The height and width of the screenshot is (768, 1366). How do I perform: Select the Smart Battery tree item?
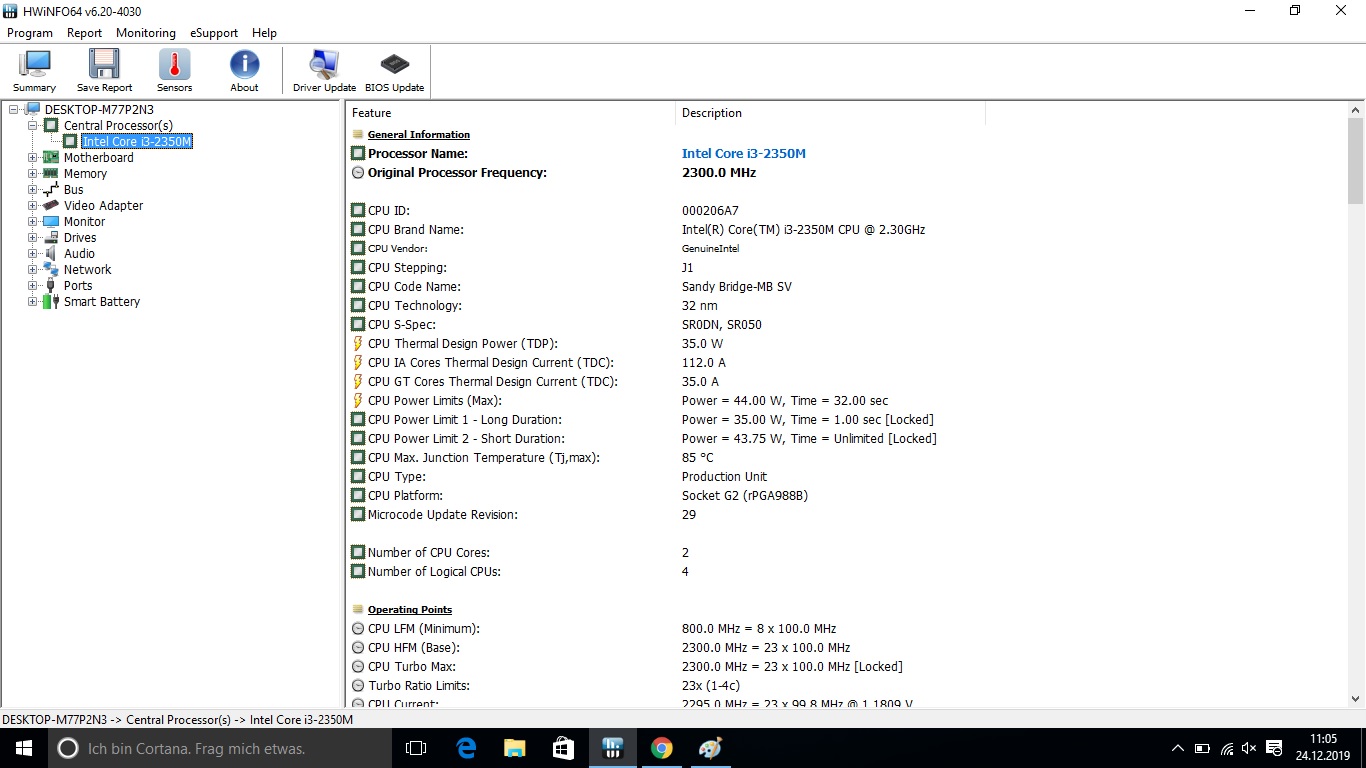point(102,301)
